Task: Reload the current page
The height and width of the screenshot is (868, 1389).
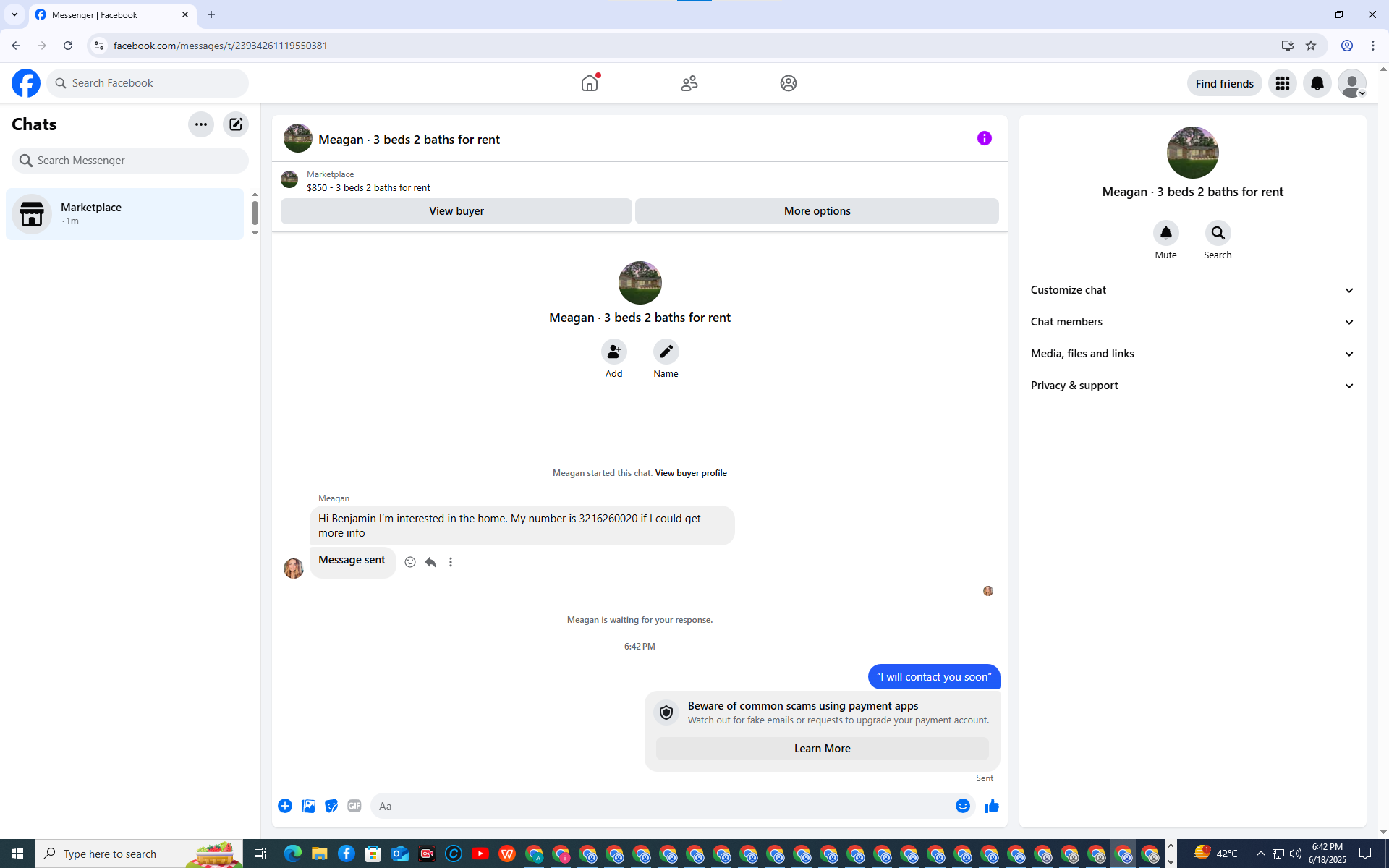Action: point(68,46)
